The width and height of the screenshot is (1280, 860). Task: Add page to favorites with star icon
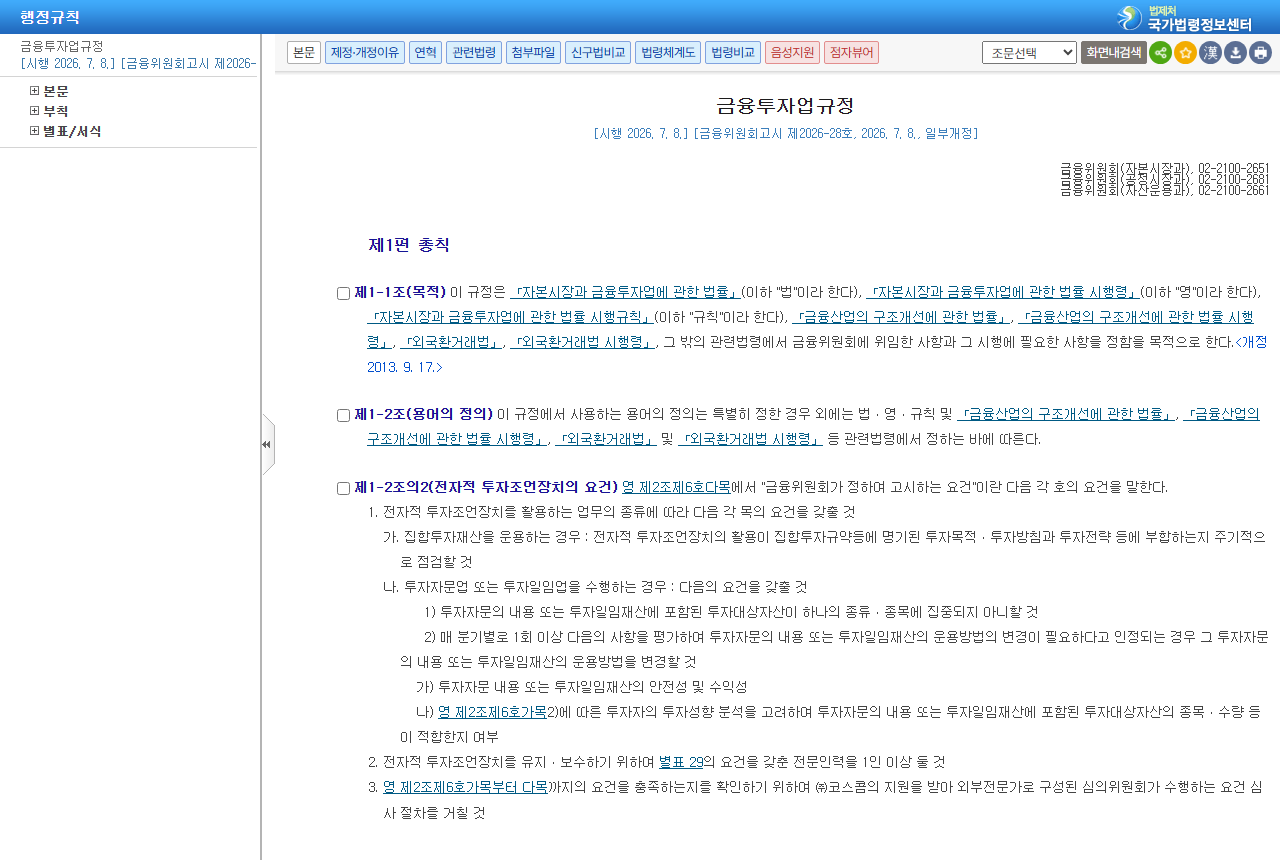[x=1185, y=53]
